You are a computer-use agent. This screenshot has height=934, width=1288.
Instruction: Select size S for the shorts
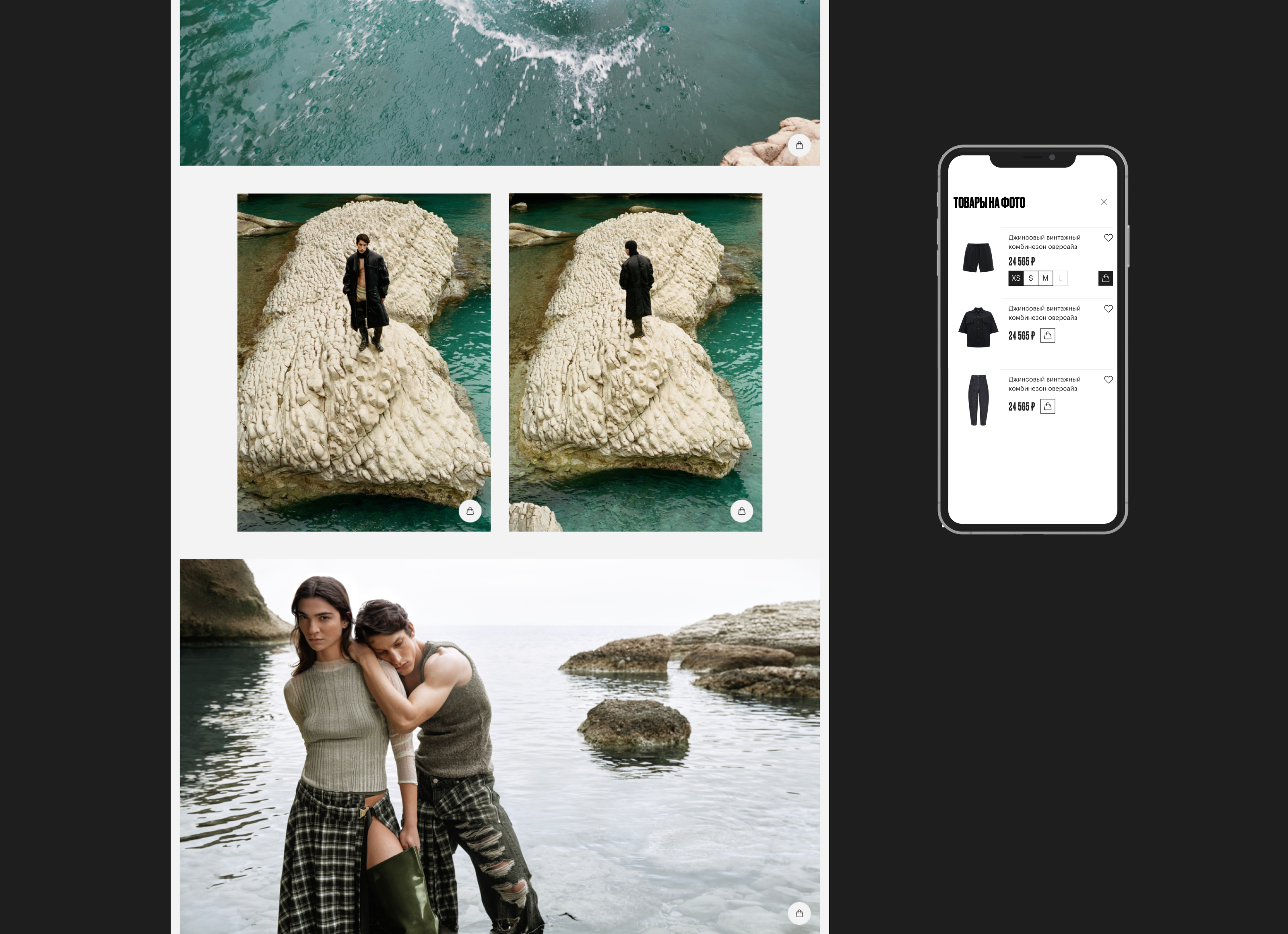1030,278
